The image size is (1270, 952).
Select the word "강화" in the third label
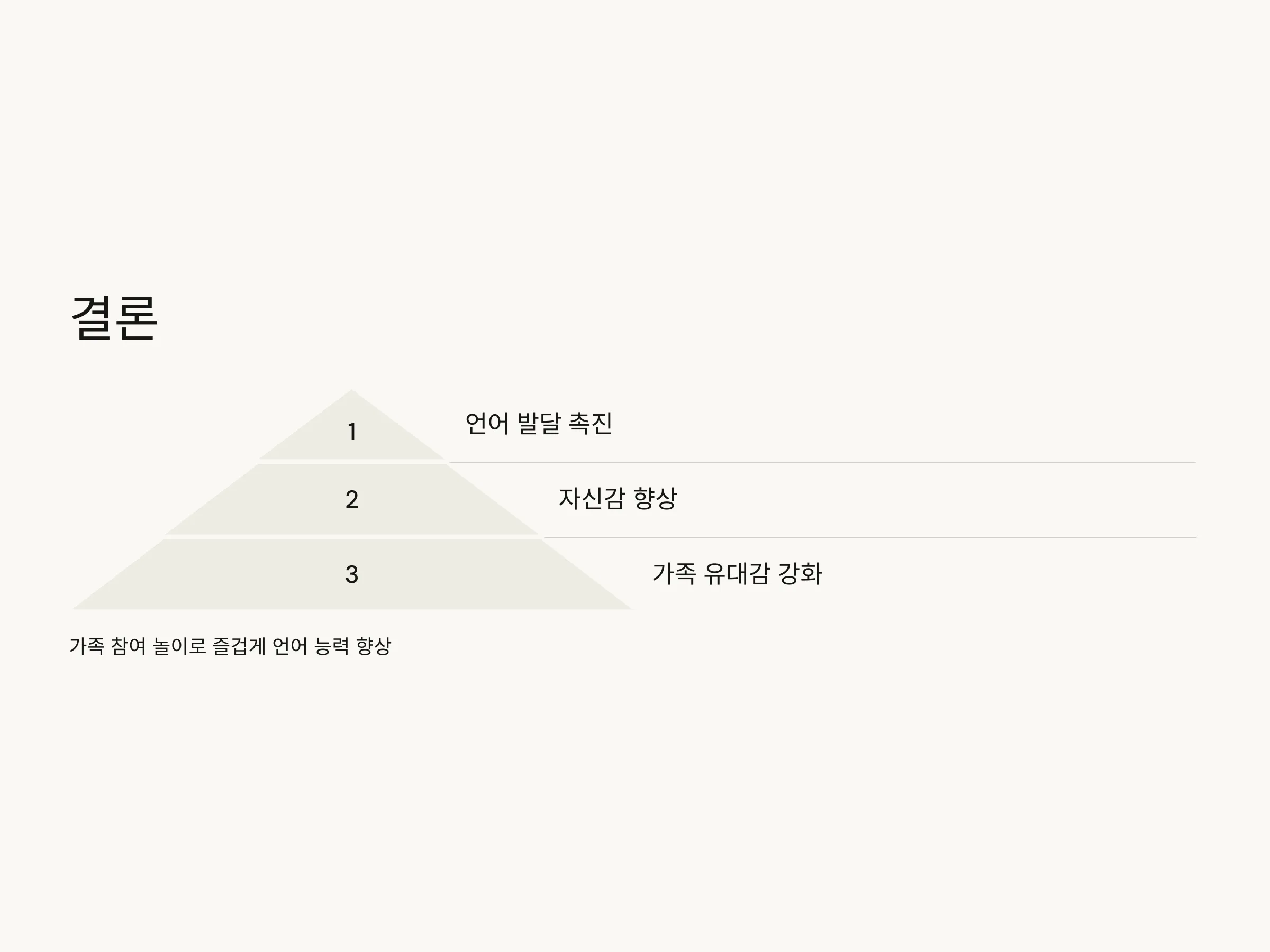point(800,573)
